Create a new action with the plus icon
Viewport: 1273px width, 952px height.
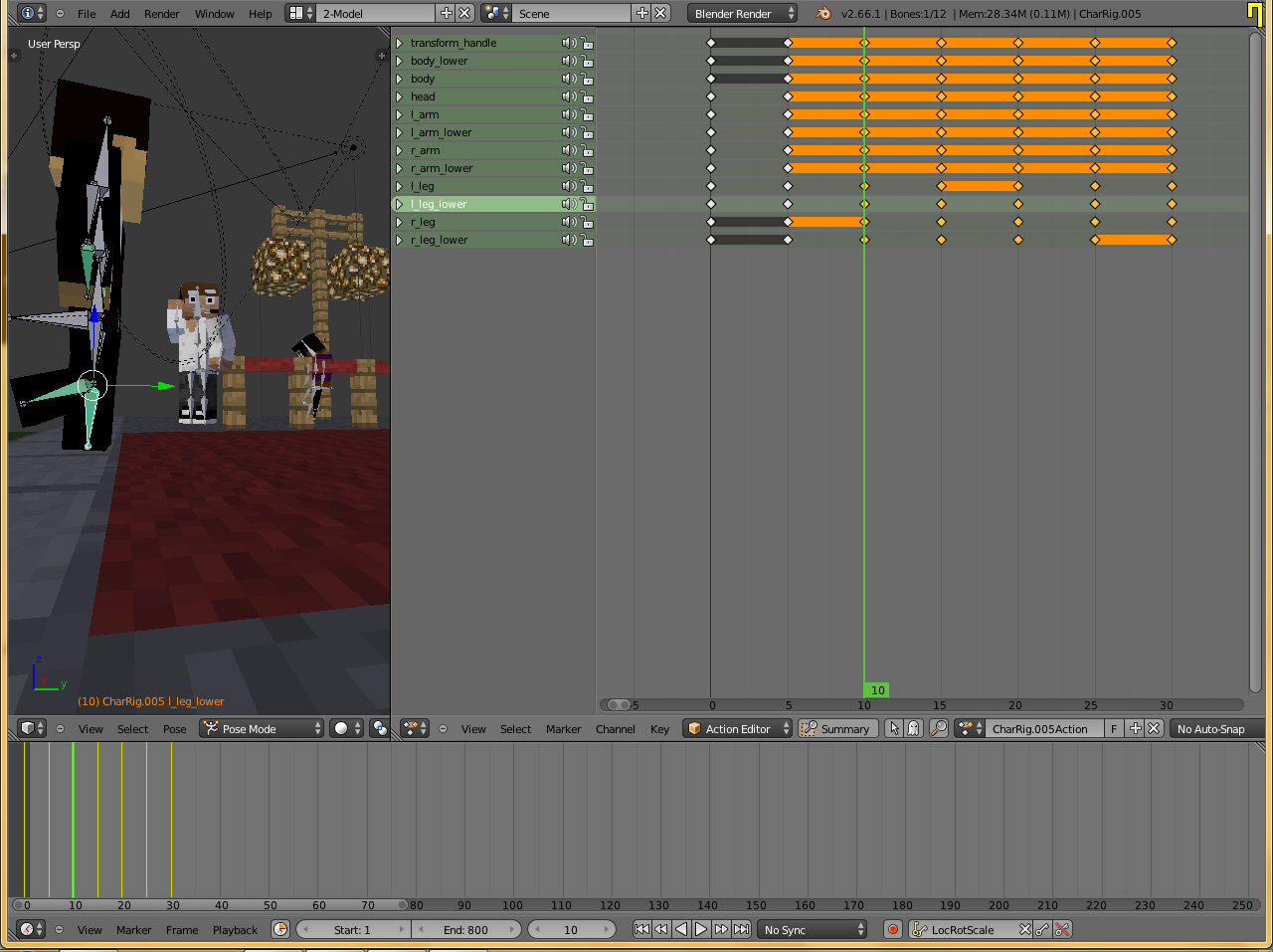1136,728
